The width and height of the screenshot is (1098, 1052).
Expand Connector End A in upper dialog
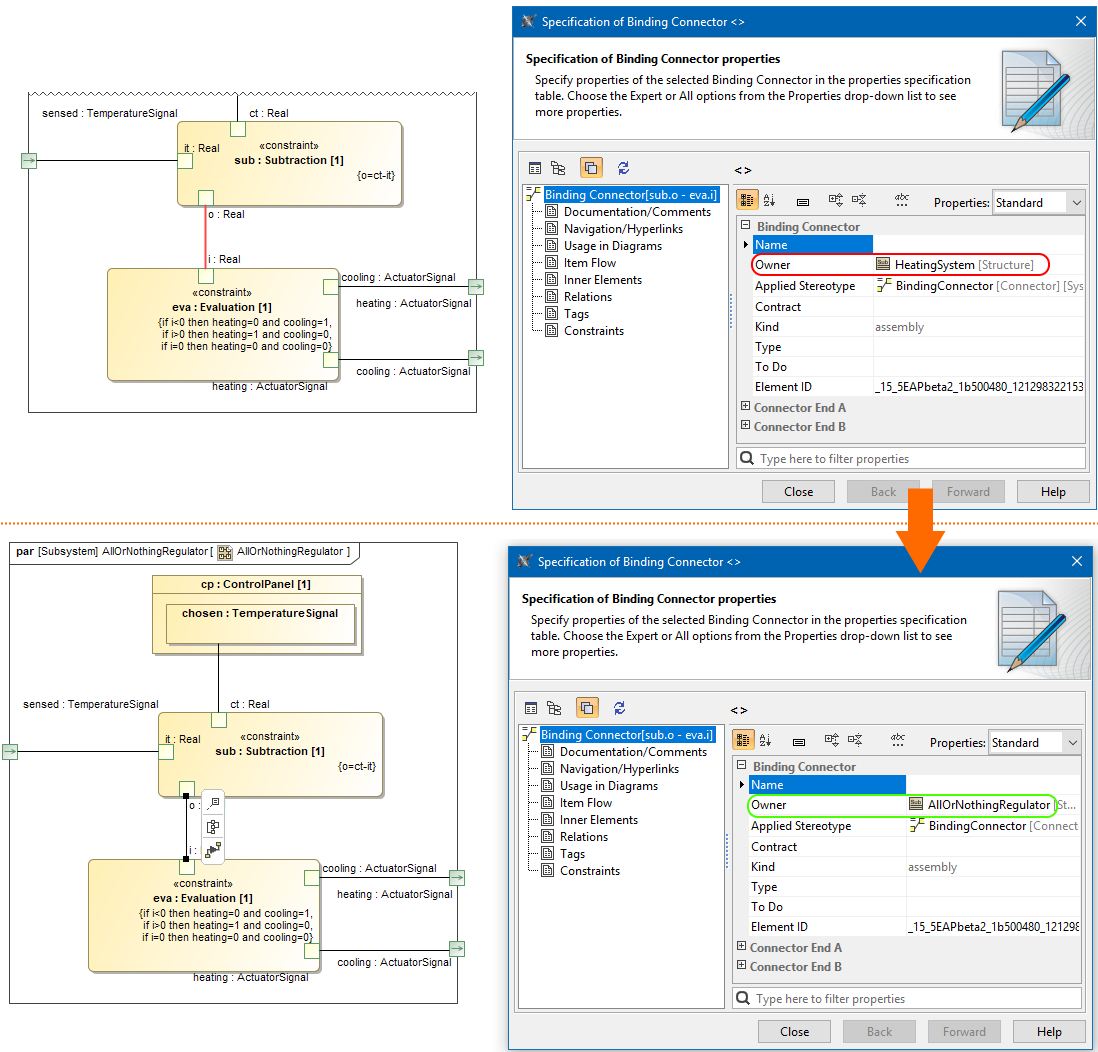746,406
